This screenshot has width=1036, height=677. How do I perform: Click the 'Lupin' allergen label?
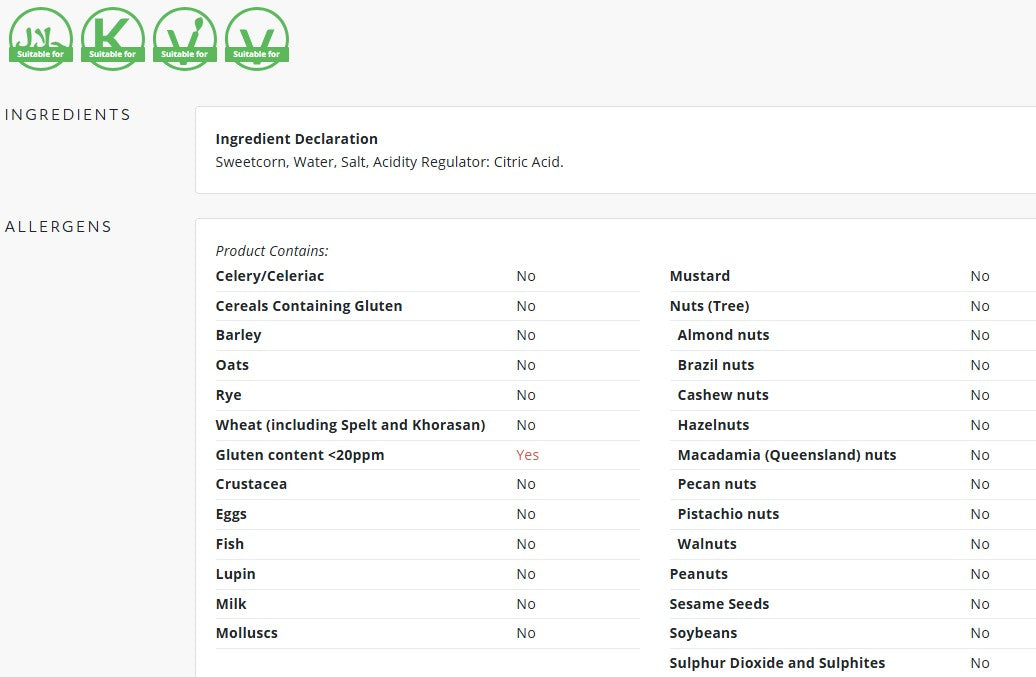coord(235,574)
